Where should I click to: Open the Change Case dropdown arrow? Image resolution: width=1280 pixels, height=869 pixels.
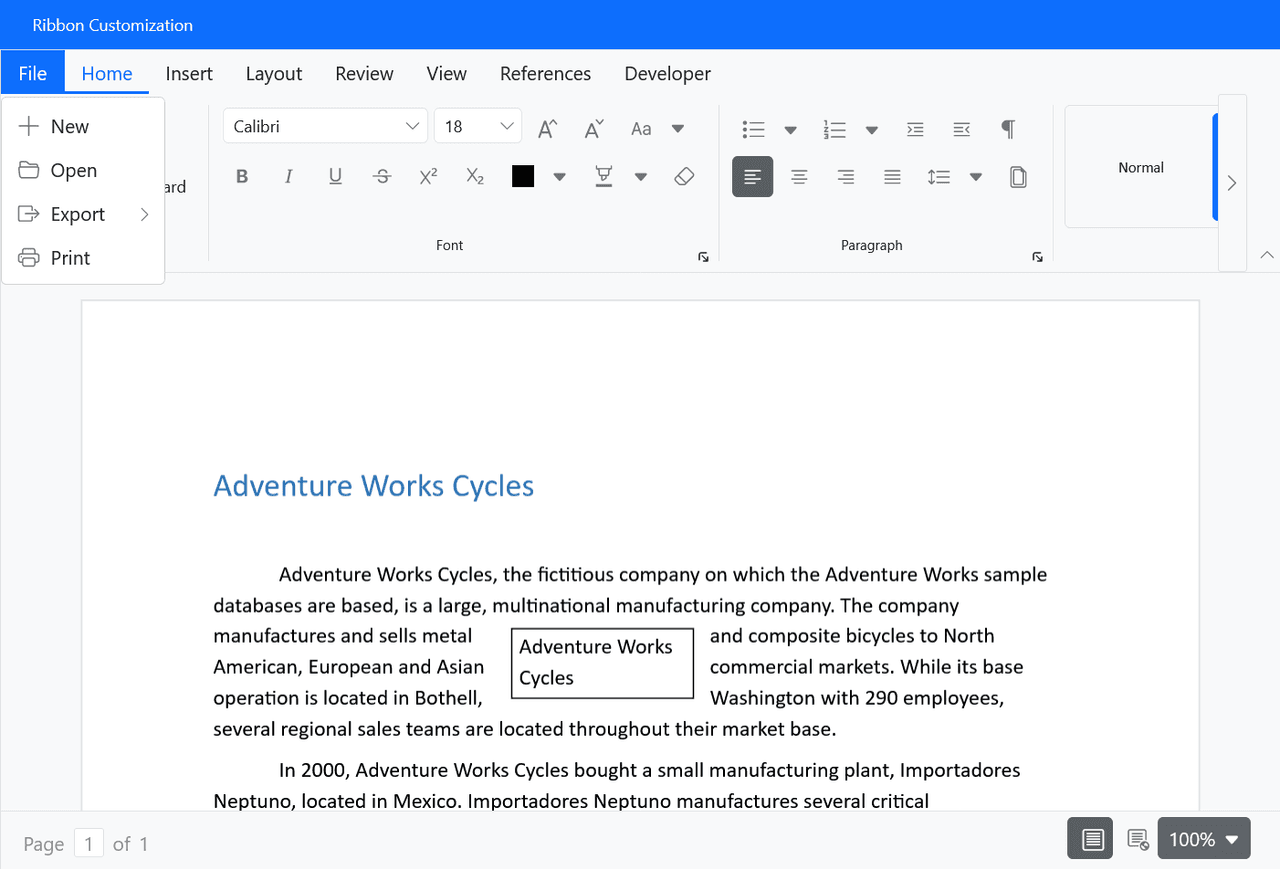(677, 128)
